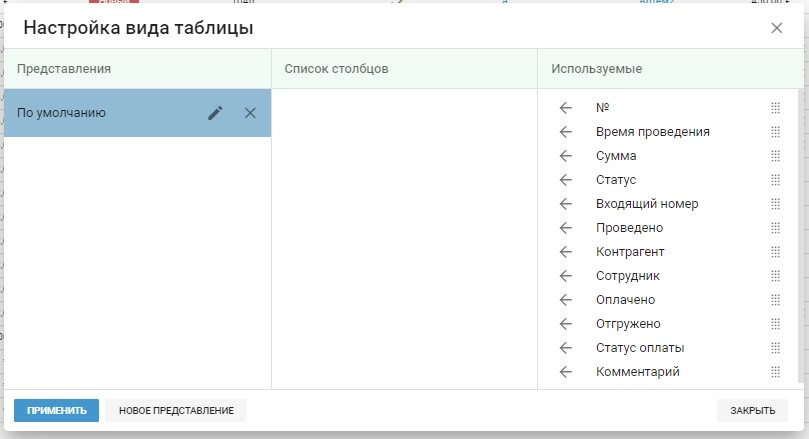Click left arrow for Отгружено column

click(566, 324)
